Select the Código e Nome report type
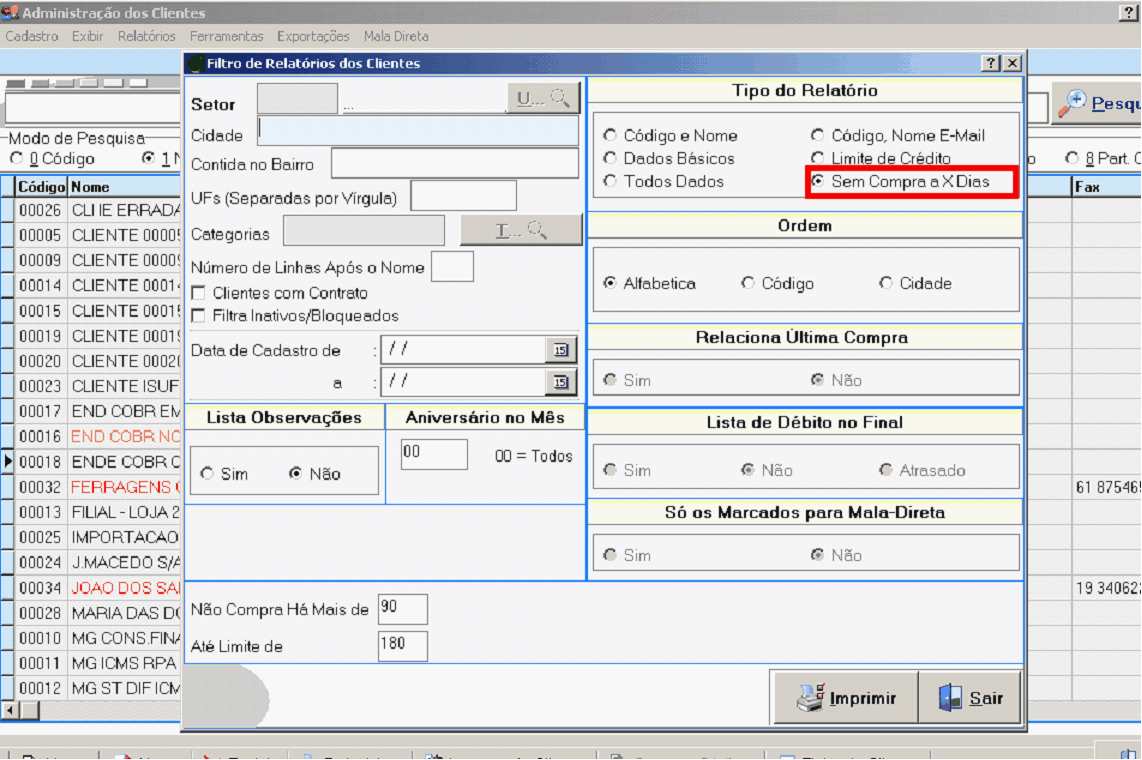Image resolution: width=1142 pixels, height=760 pixels. click(610, 135)
